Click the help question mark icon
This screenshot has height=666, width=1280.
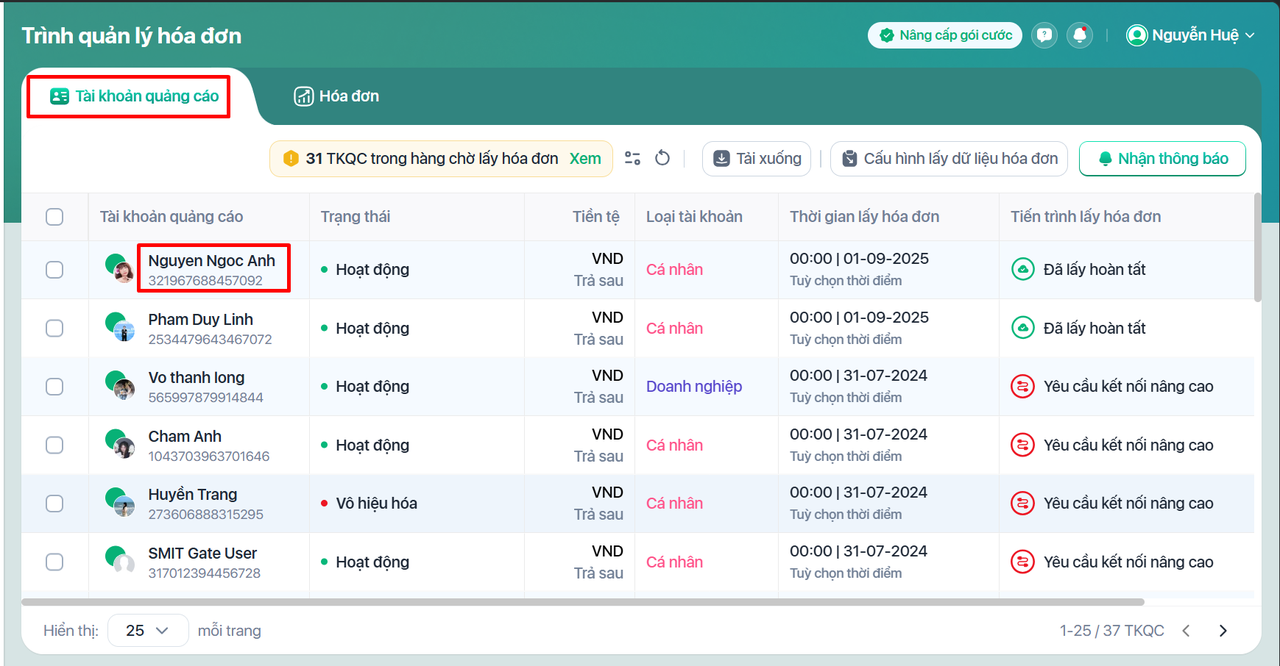[x=1044, y=35]
